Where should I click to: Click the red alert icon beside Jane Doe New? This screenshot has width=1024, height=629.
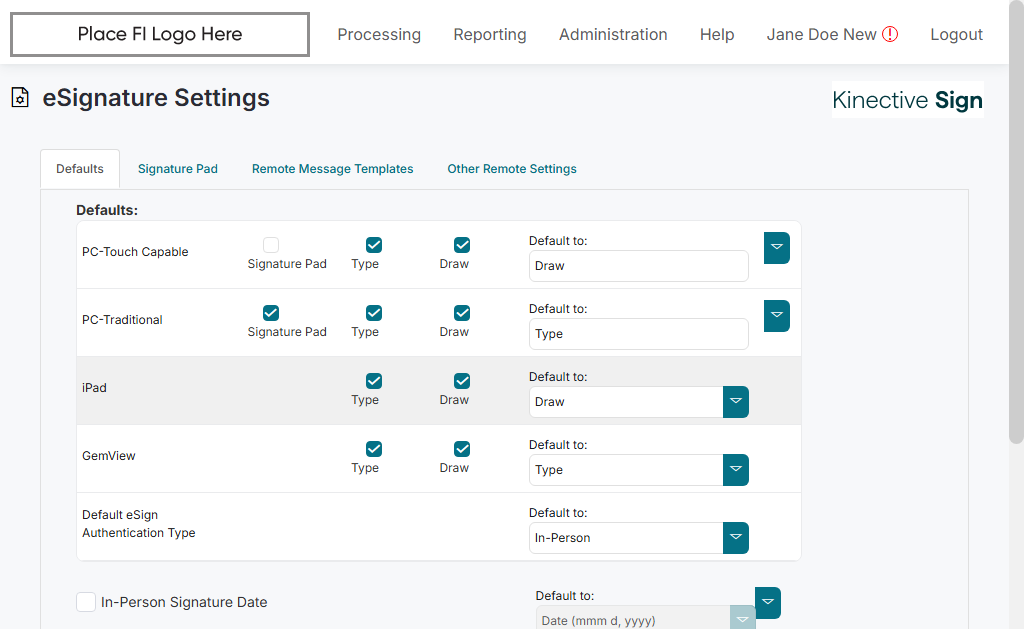(890, 34)
